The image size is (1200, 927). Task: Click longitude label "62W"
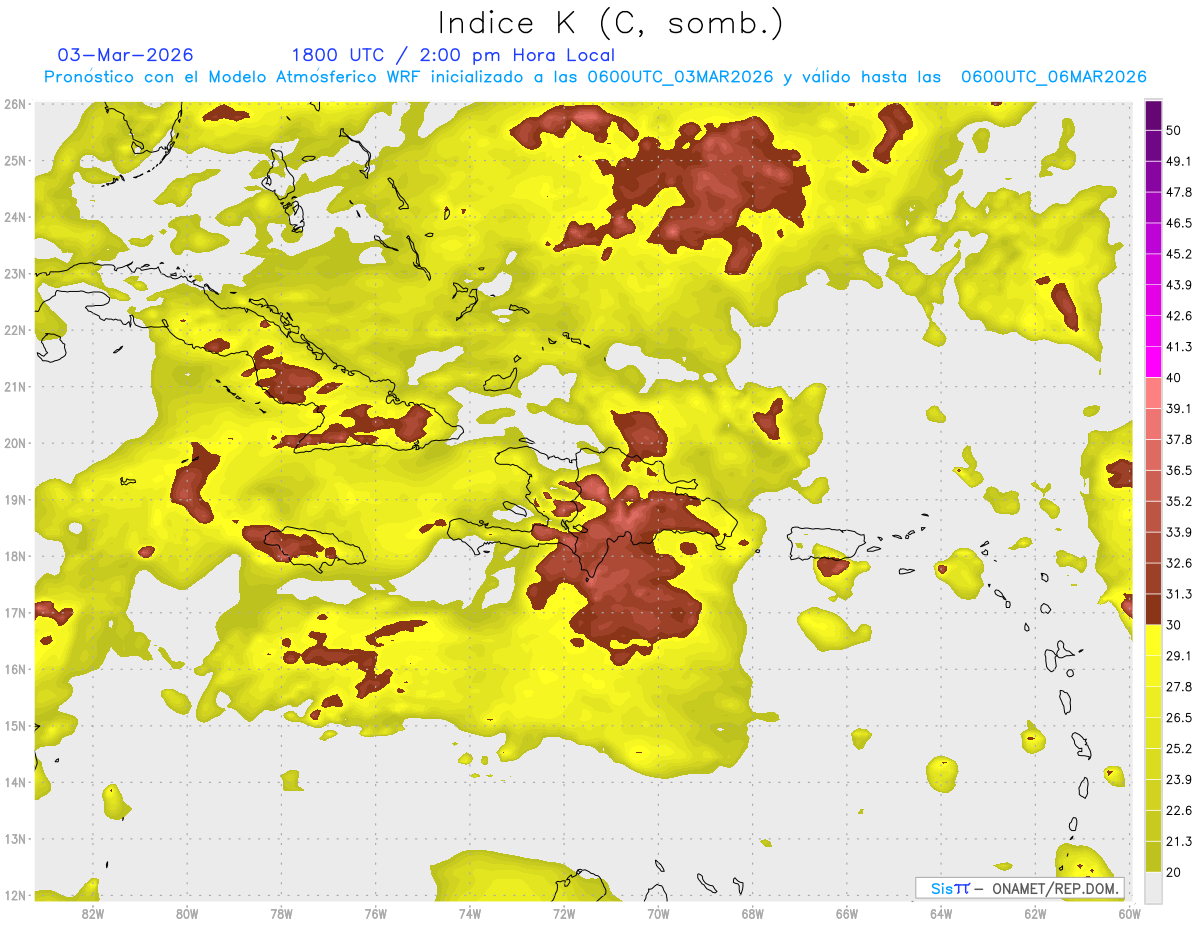coord(1036,913)
